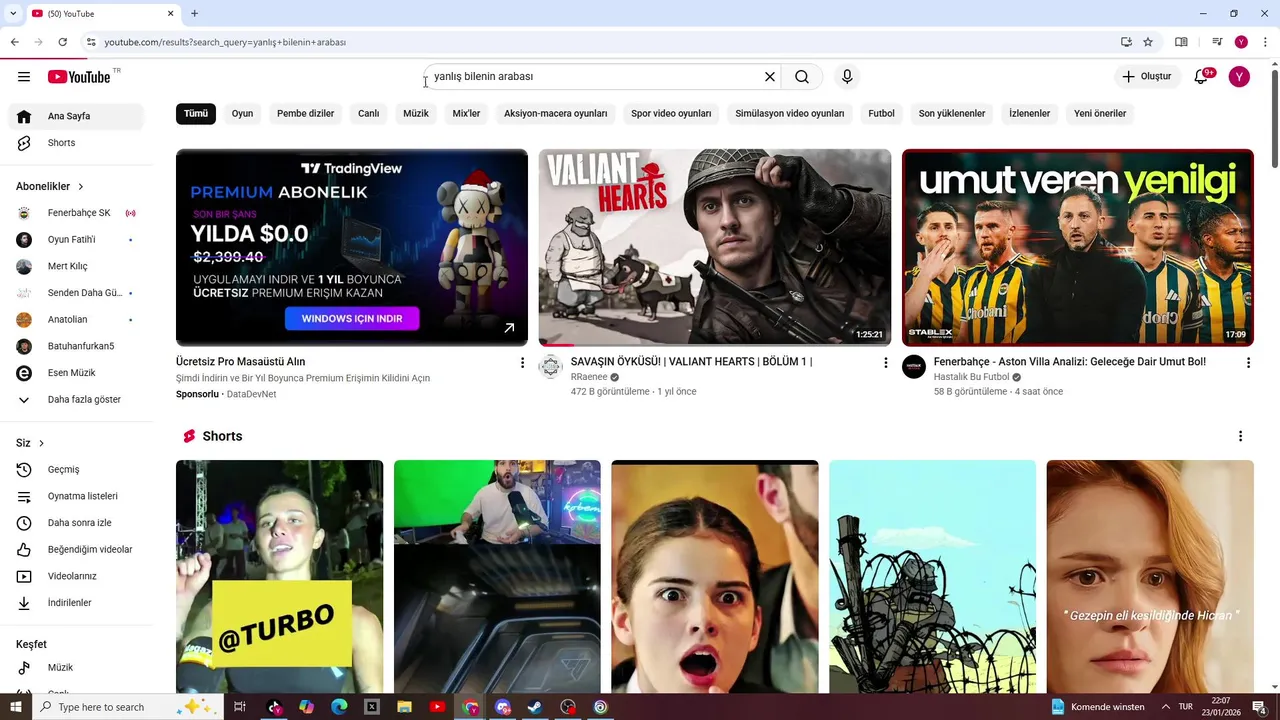The width and height of the screenshot is (1280, 720).
Task: Open the Oyun Fatih'i channel
Action: [76, 240]
